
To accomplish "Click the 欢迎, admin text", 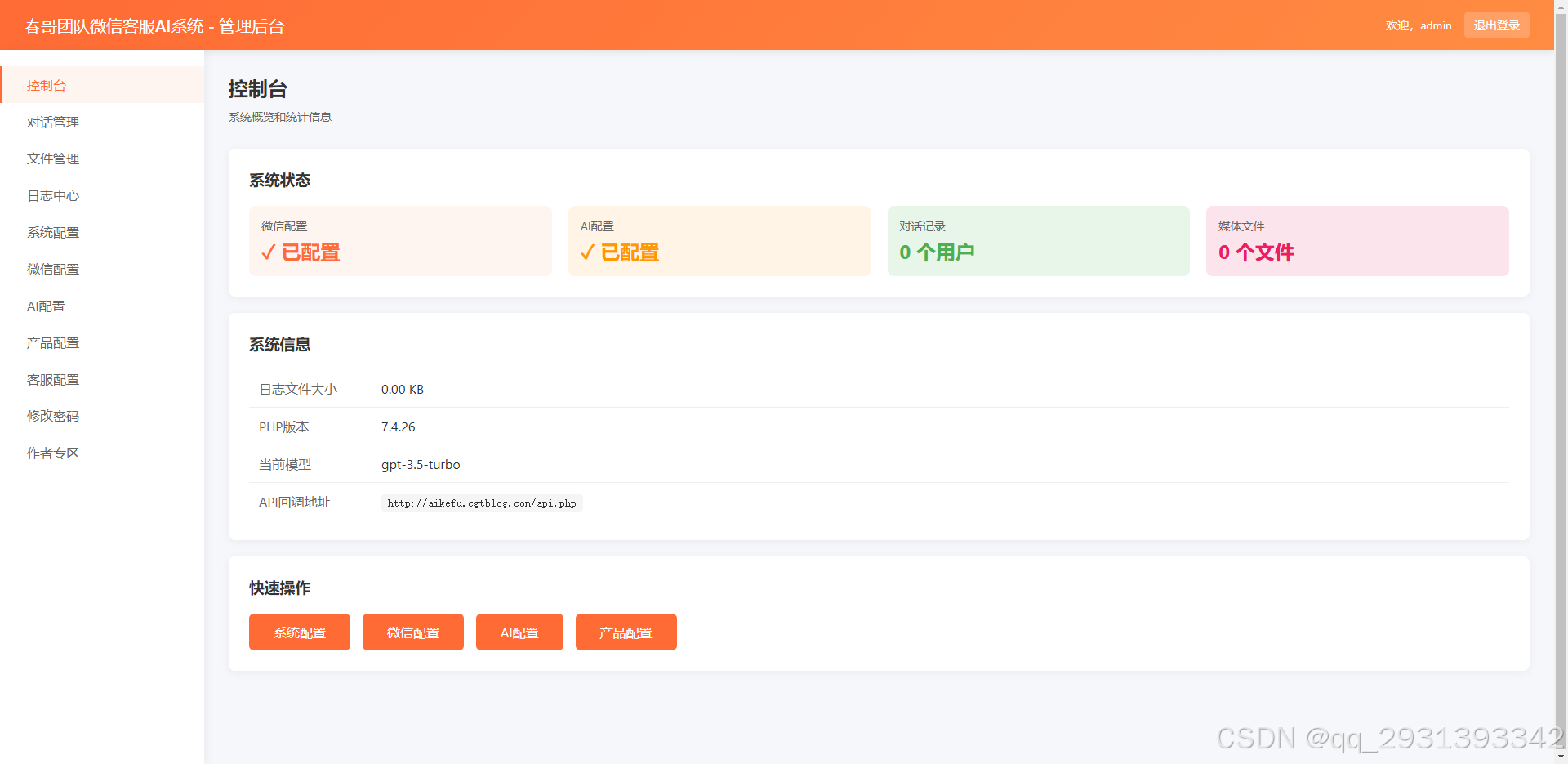I will [1419, 25].
